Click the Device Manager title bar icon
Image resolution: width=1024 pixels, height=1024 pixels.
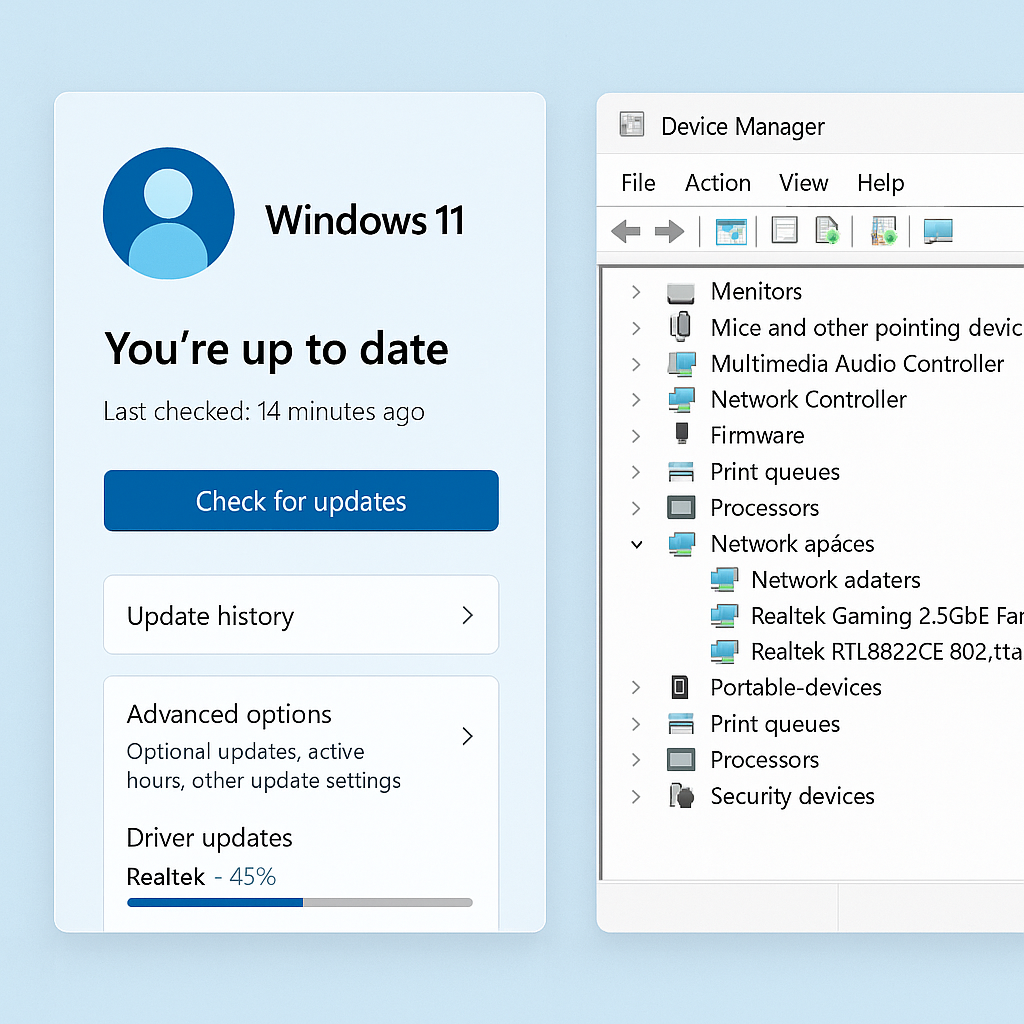631,124
